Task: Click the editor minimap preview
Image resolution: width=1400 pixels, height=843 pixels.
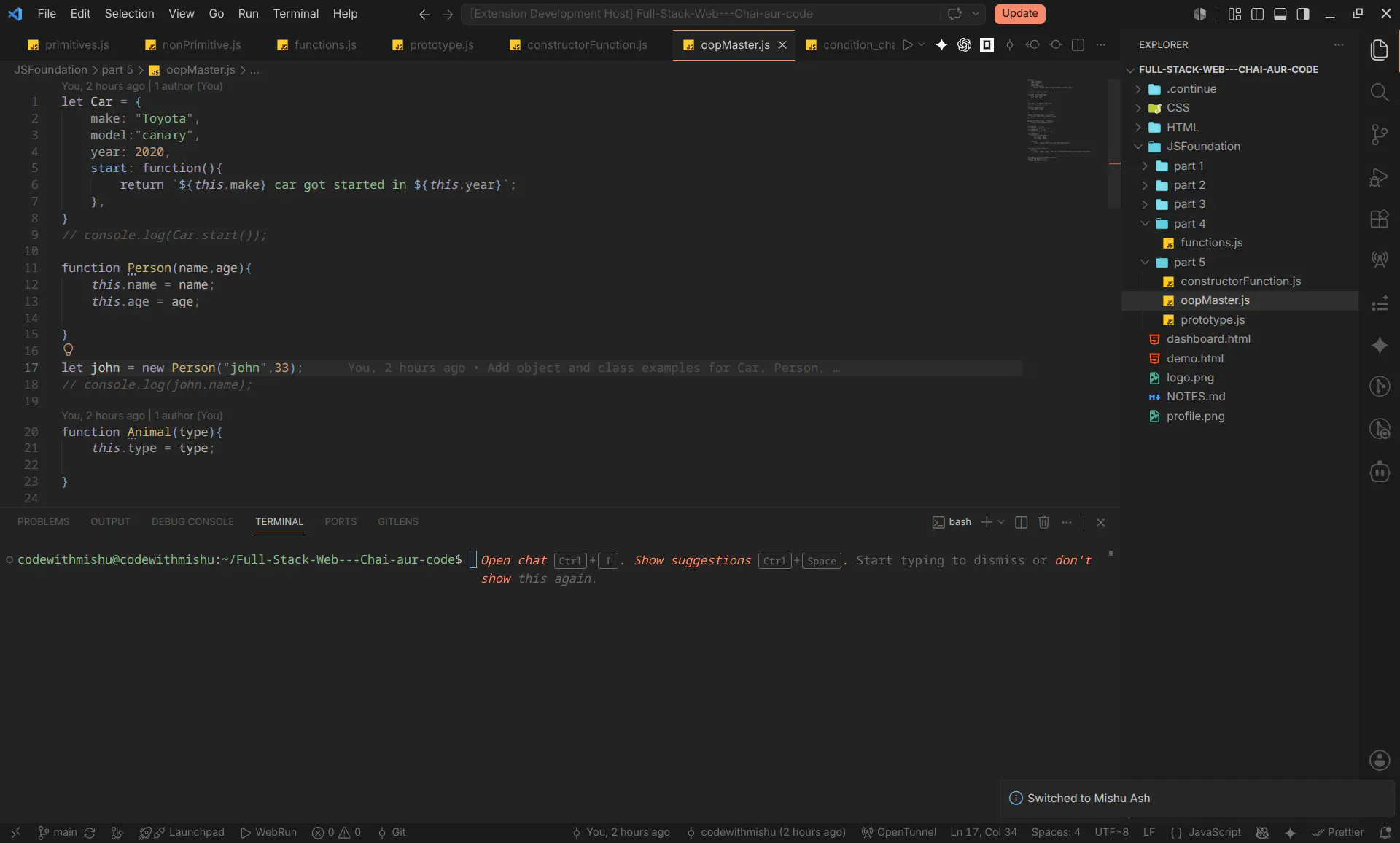Action: coord(1059,120)
